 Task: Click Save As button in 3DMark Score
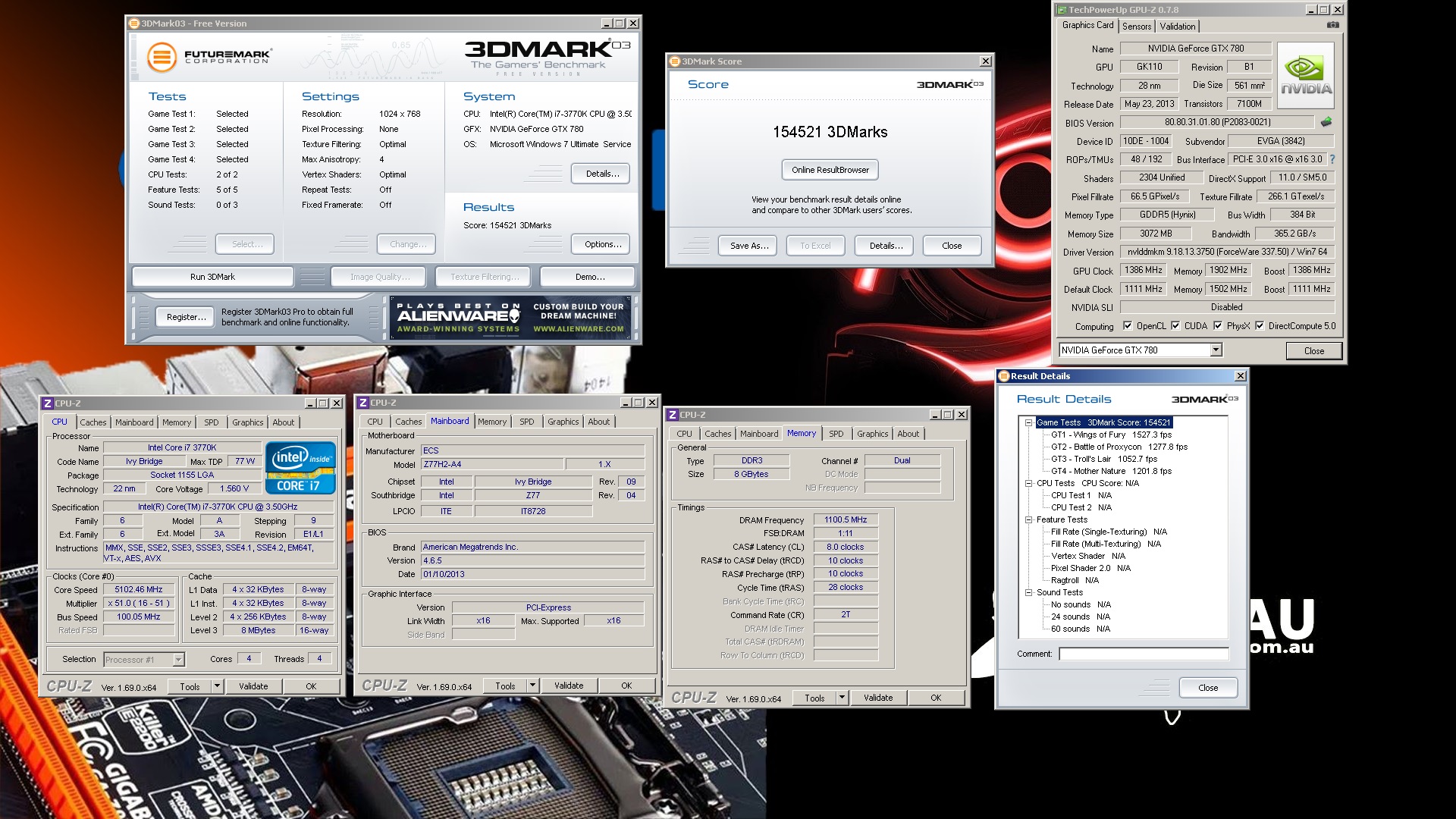point(749,246)
